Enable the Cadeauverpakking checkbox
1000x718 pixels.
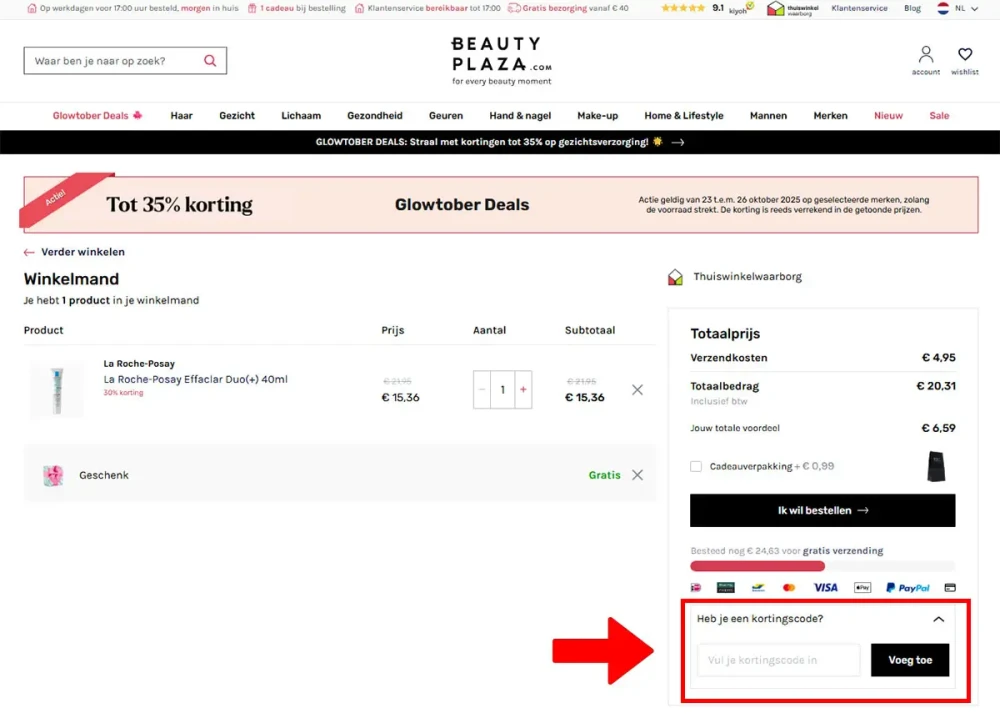(x=696, y=466)
